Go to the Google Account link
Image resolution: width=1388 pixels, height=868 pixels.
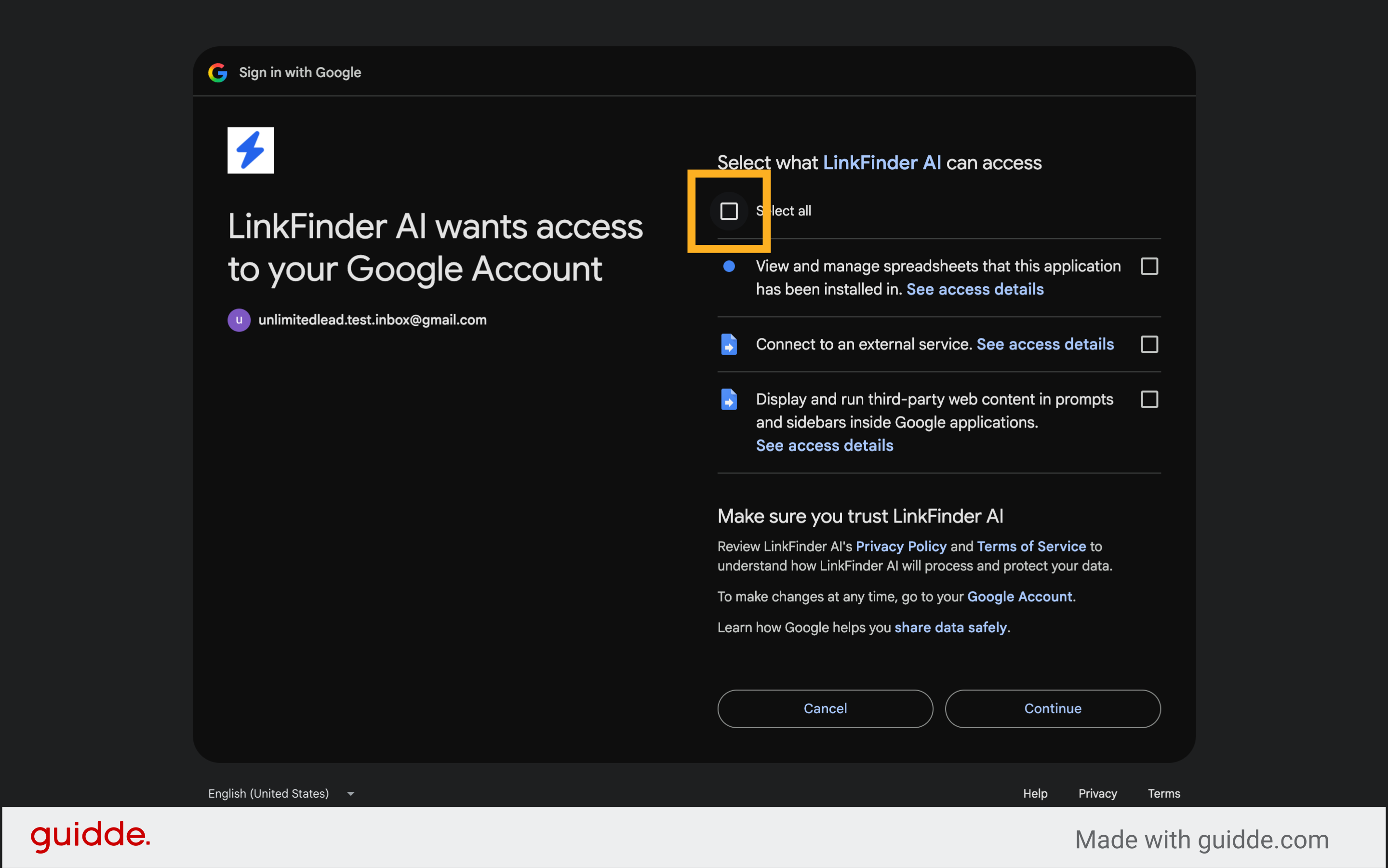(x=1019, y=597)
